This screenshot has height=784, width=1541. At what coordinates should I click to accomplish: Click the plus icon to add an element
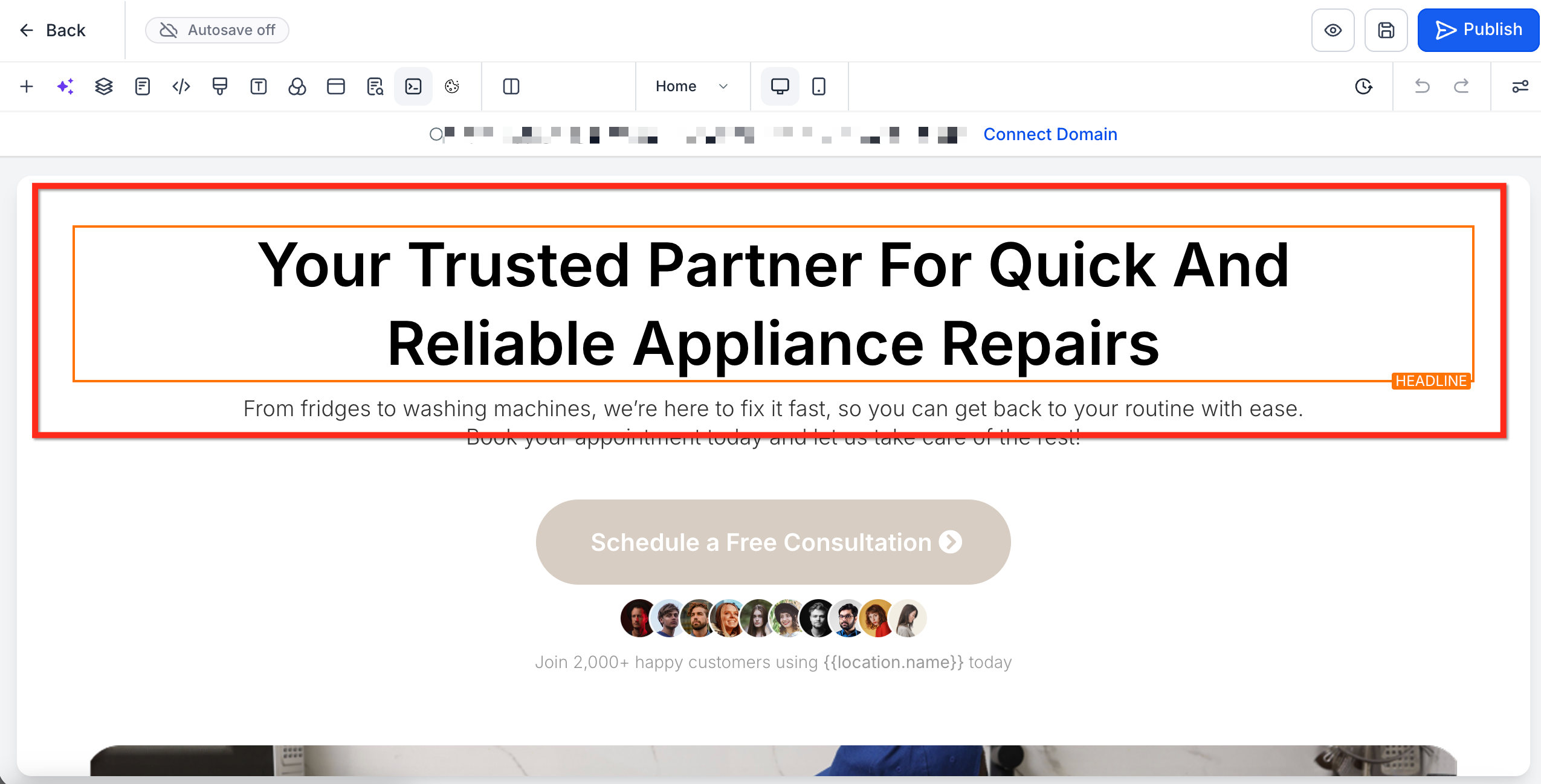point(27,86)
